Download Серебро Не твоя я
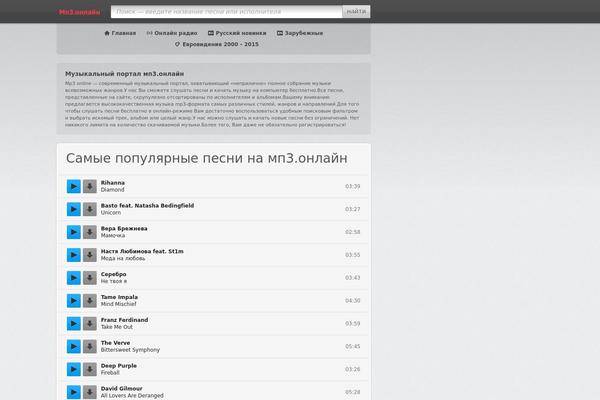This screenshot has height=400, width=600. tap(90, 278)
